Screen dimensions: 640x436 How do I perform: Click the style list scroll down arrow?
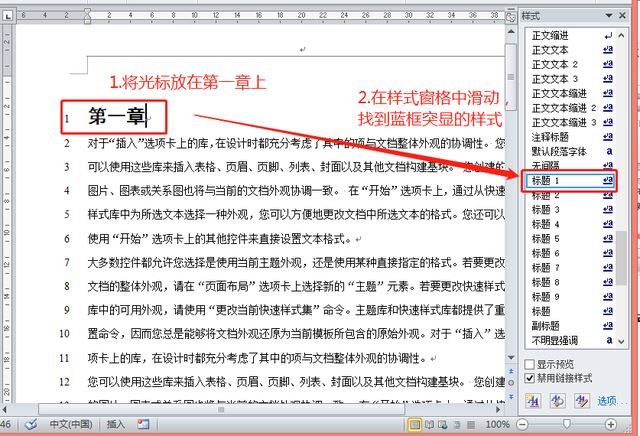621,342
